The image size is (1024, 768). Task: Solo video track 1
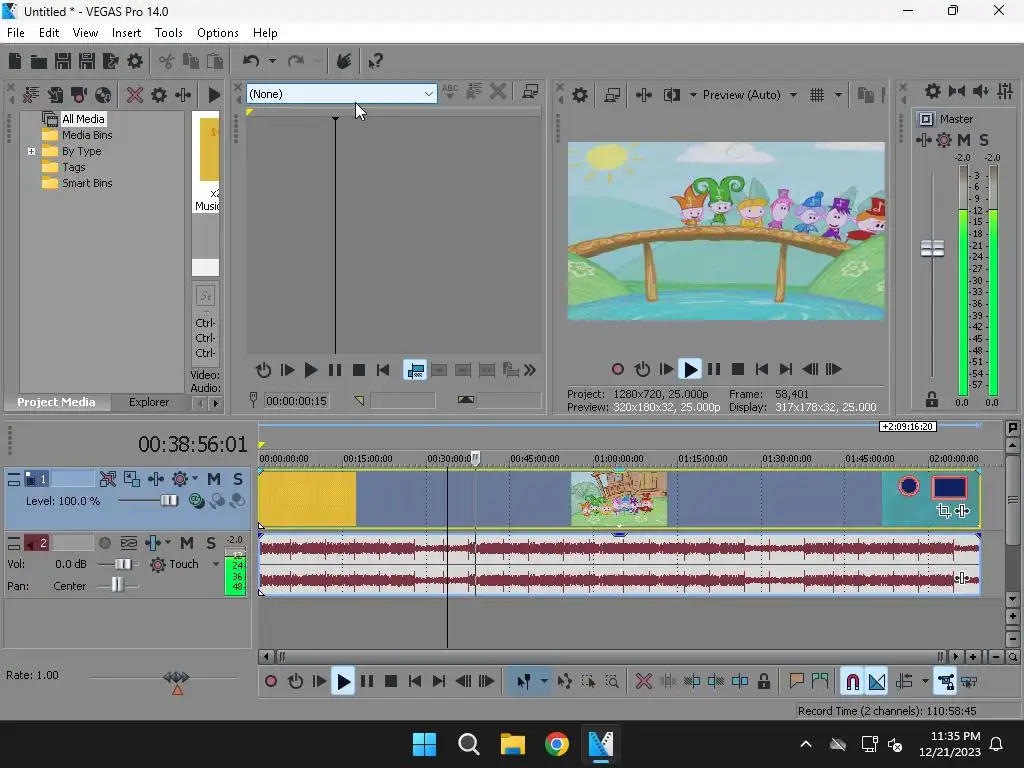pyautogui.click(x=238, y=479)
